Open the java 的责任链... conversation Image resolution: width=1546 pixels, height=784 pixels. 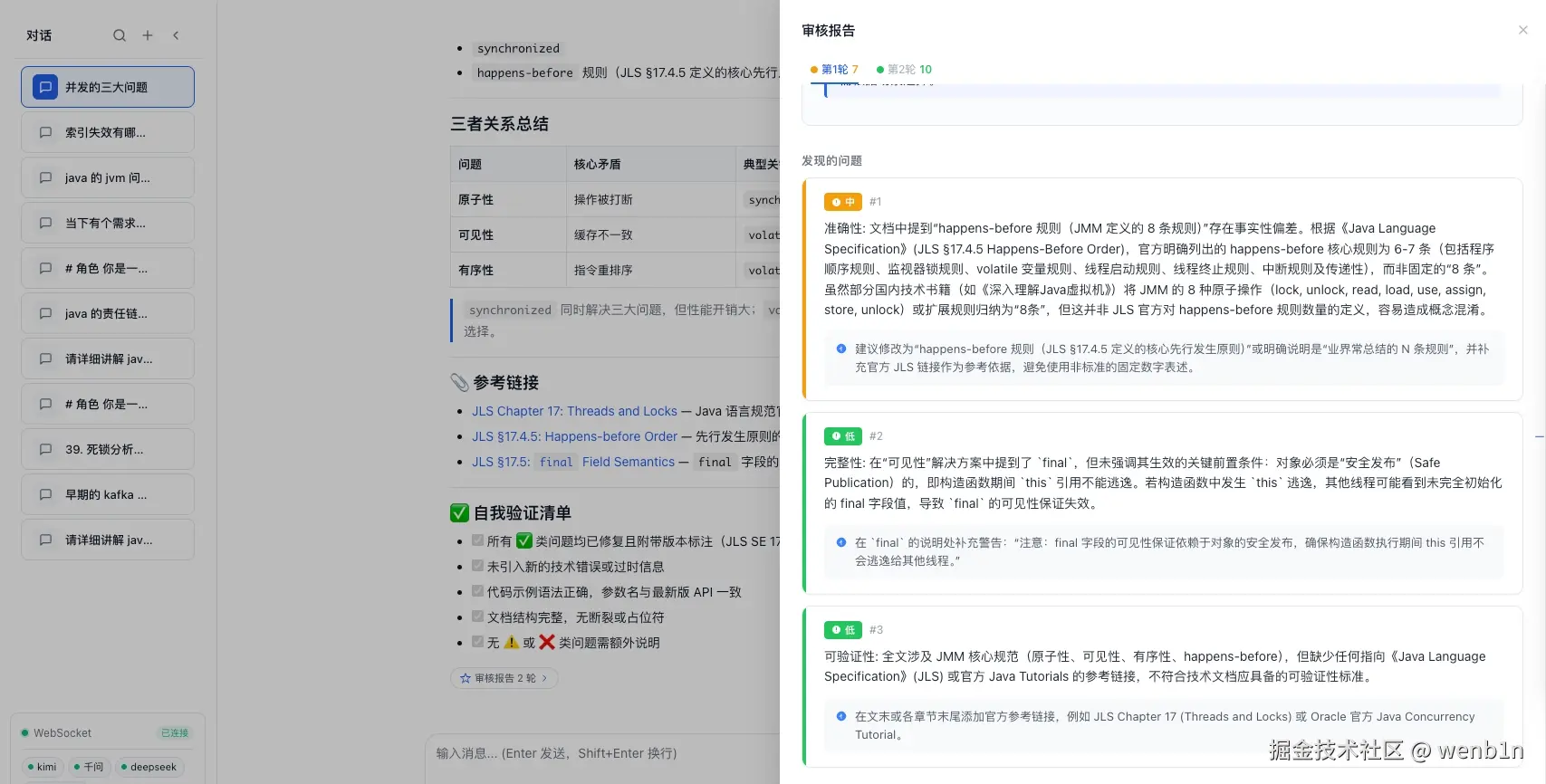(108, 313)
